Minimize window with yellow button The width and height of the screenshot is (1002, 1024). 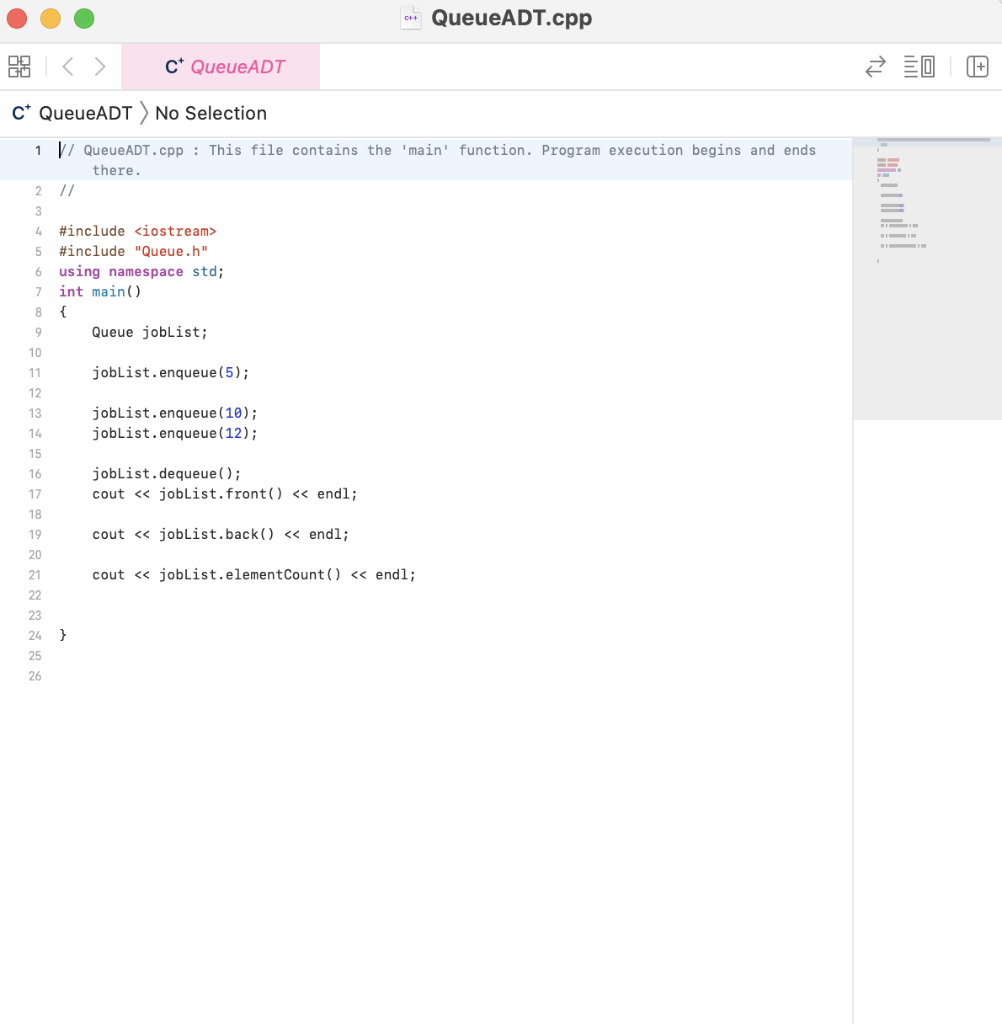[x=50, y=18]
